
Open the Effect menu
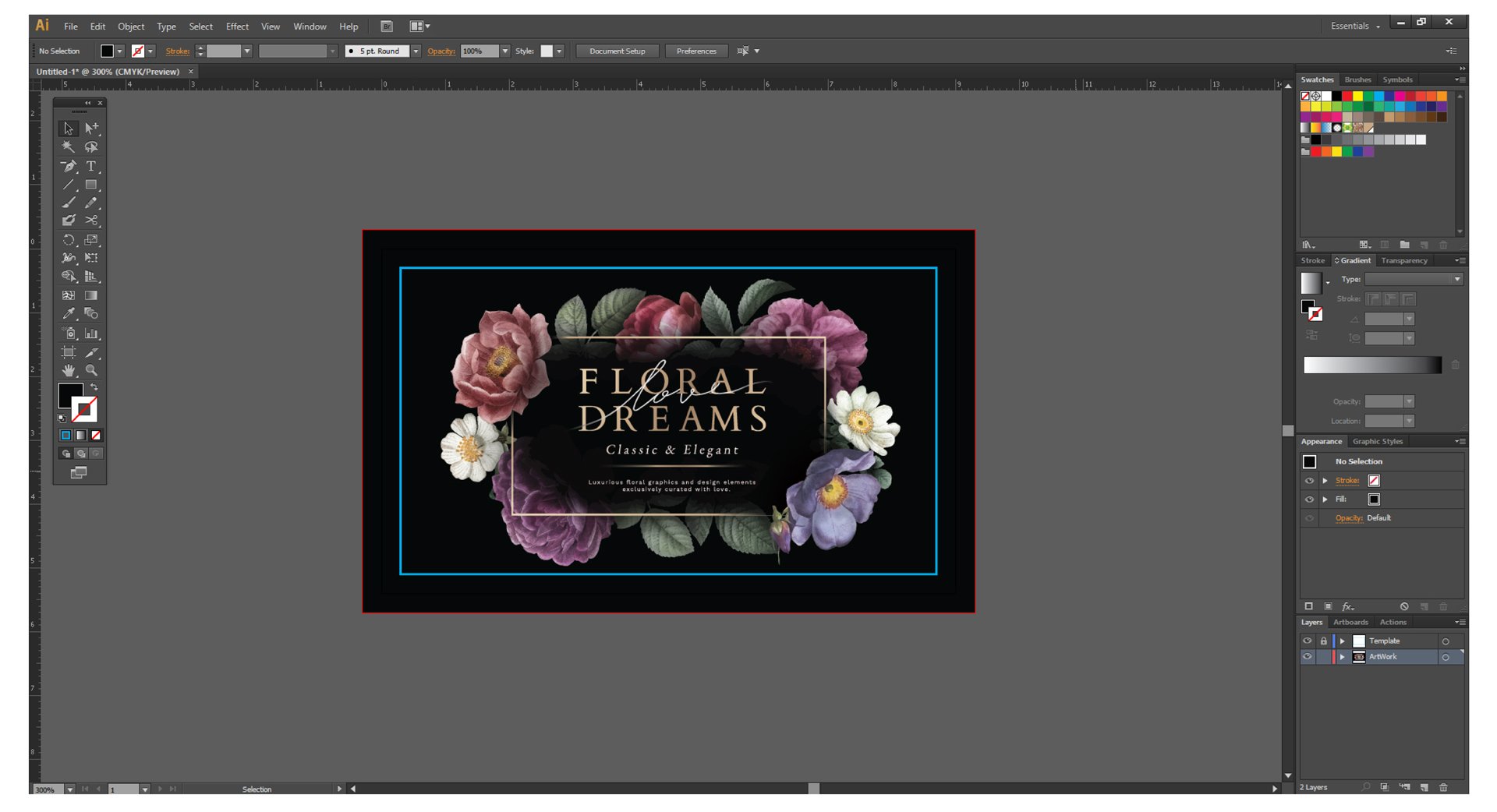coord(237,26)
